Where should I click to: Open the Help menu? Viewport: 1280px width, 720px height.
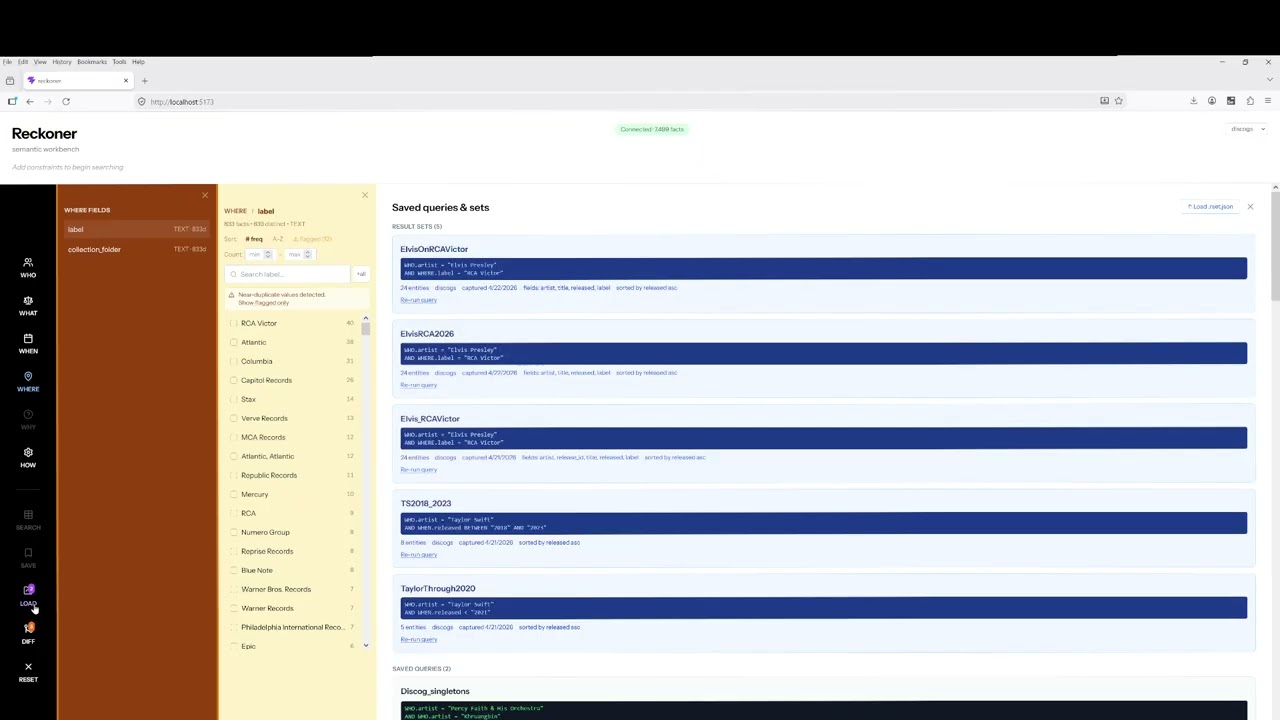[x=138, y=62]
